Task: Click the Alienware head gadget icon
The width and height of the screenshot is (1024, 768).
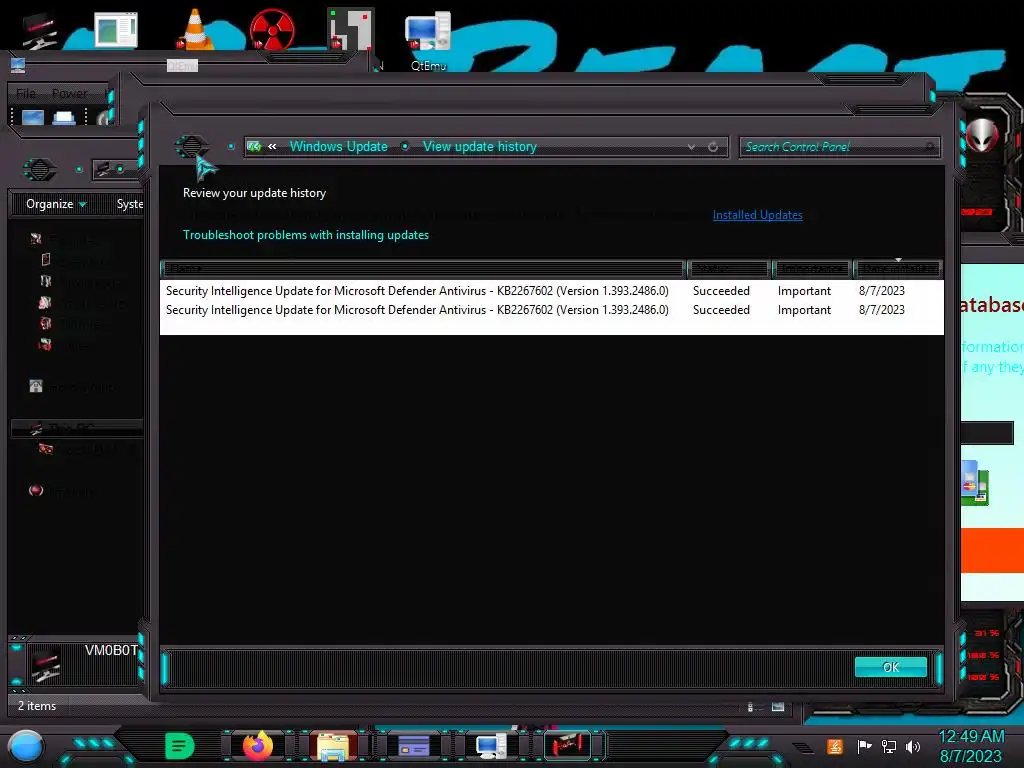Action: (982, 136)
